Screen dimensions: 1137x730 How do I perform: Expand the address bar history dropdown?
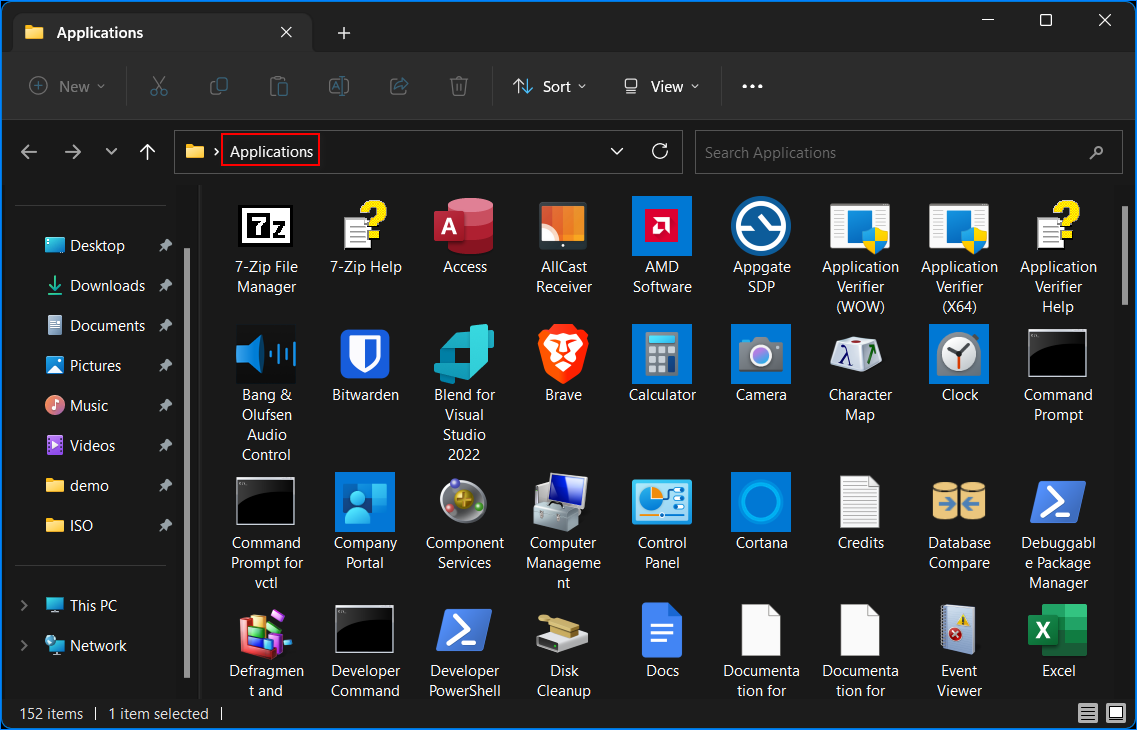(617, 152)
